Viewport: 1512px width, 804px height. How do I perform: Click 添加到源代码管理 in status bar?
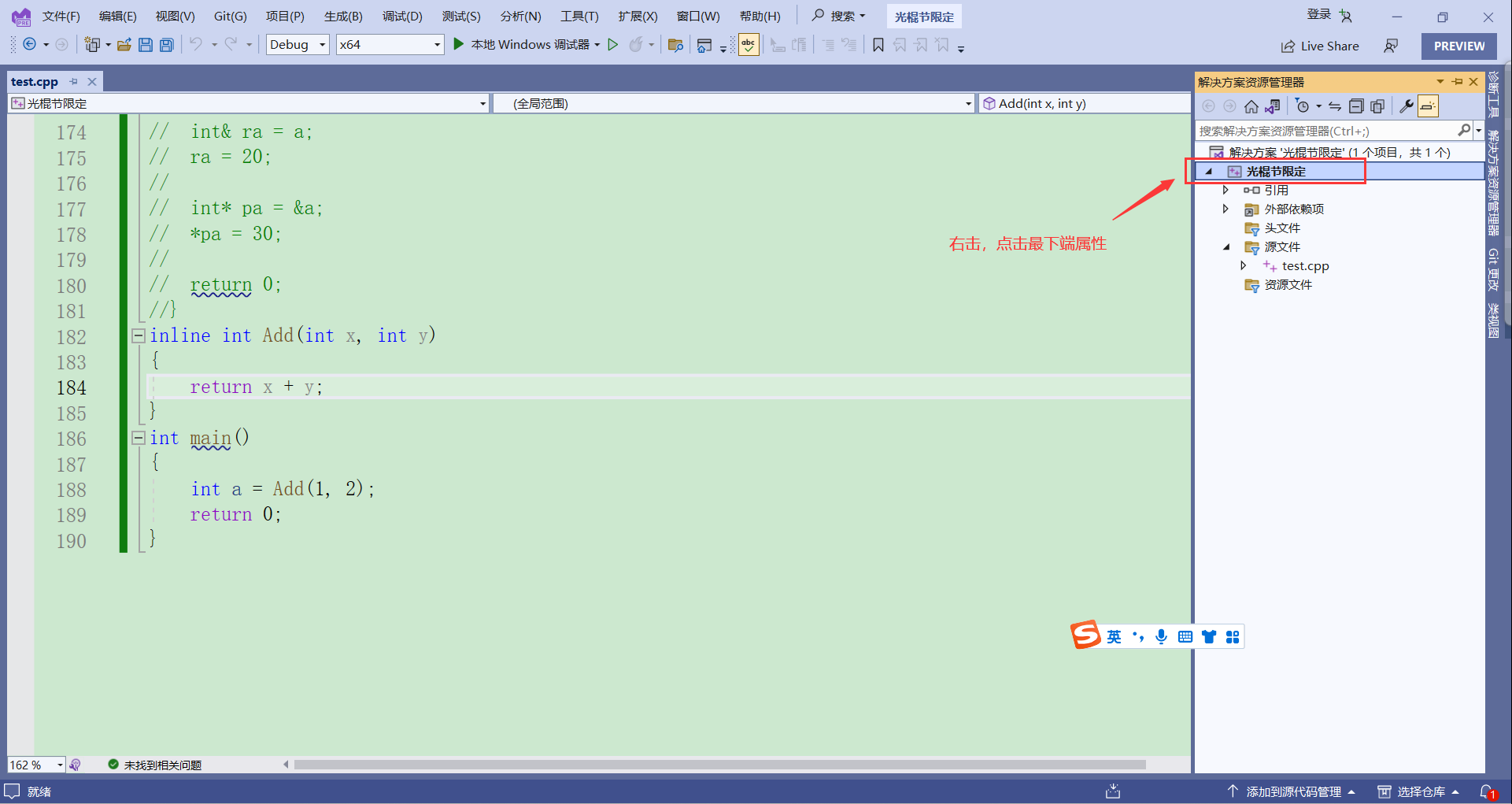[x=1291, y=791]
